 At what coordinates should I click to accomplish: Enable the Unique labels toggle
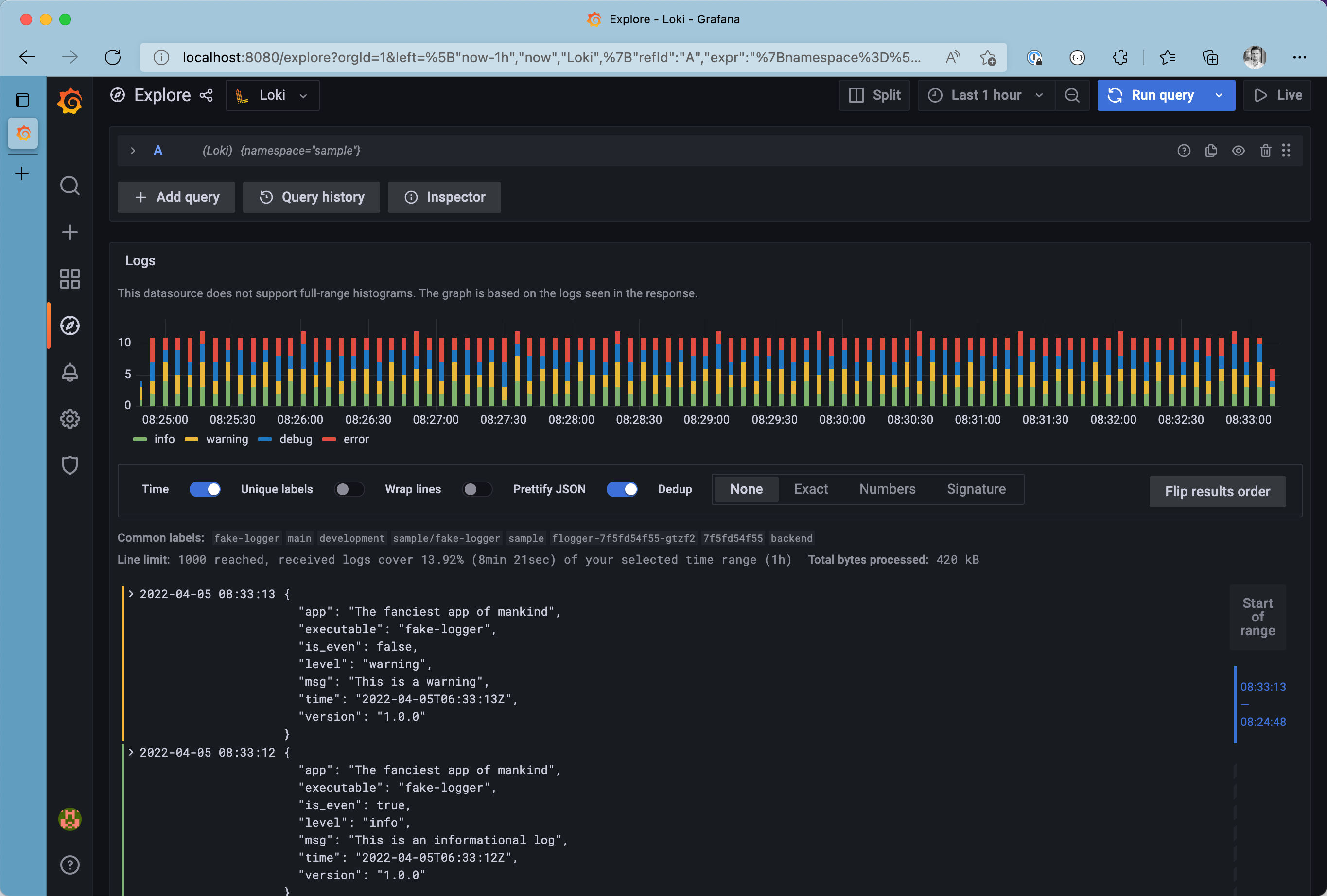(349, 489)
